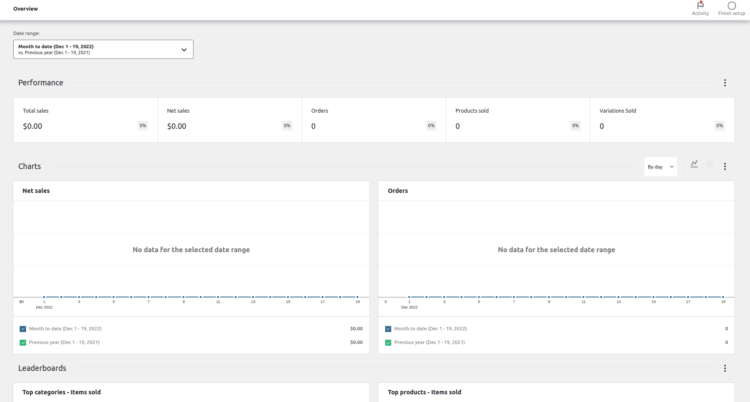Click the Overview page heading
The image size is (750, 402).
tap(25, 9)
